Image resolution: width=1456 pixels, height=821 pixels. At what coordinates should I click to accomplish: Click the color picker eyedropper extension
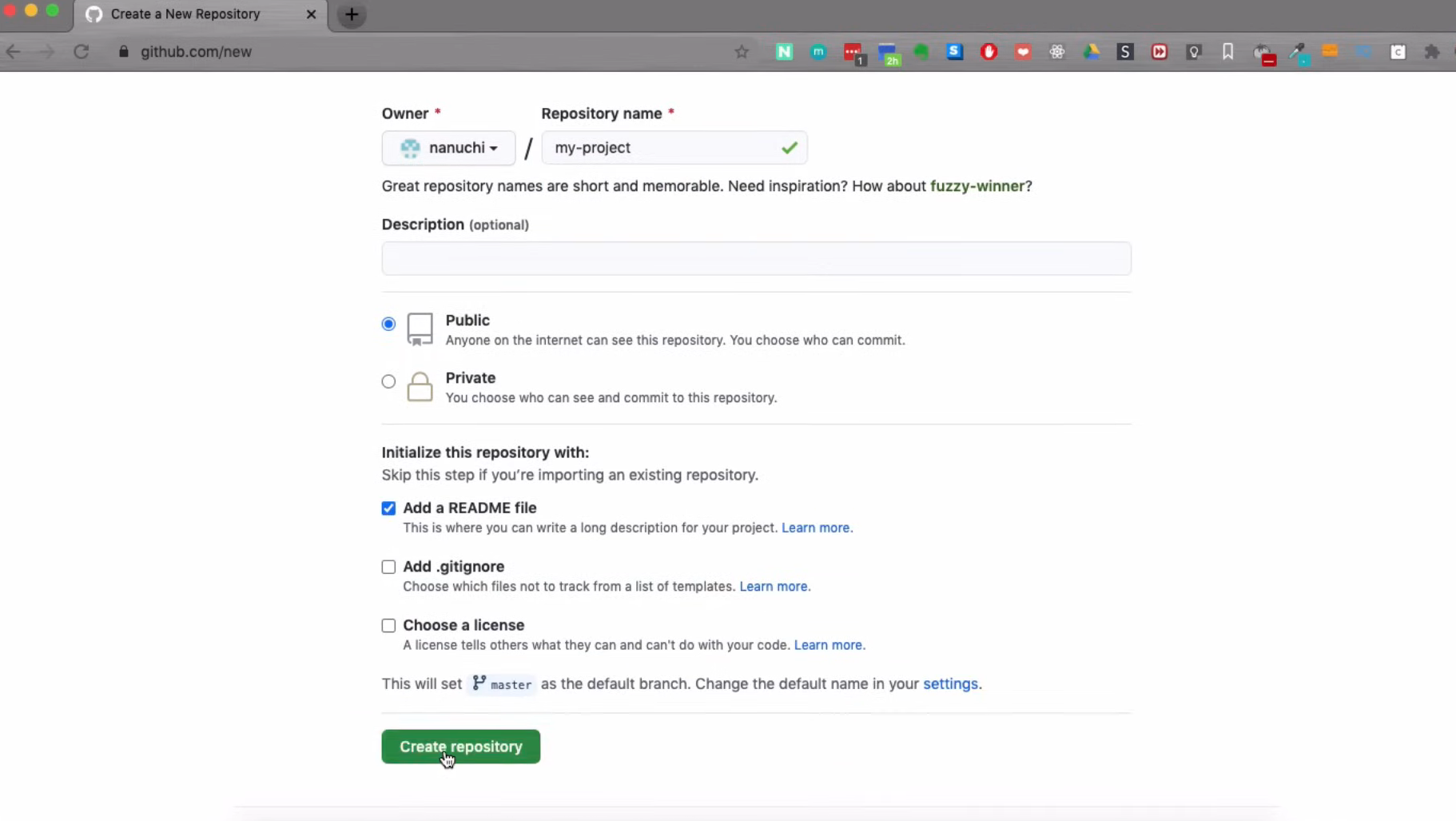coord(1297,53)
